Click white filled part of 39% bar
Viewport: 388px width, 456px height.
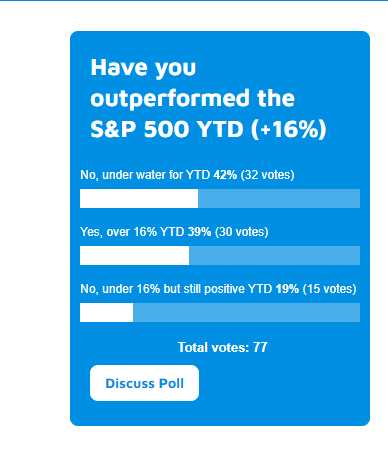[135, 256]
